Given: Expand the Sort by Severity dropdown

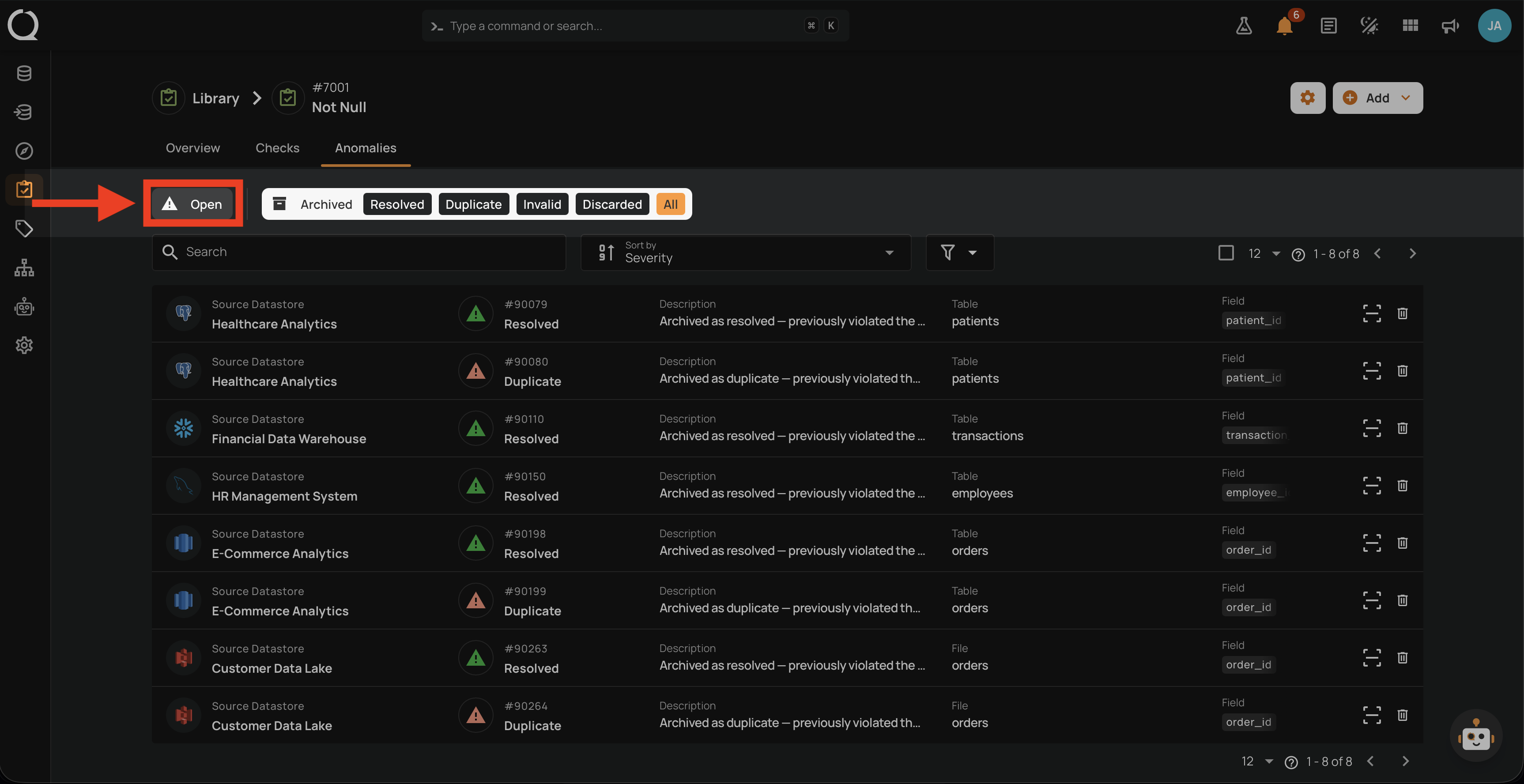Looking at the screenshot, I should tap(745, 253).
